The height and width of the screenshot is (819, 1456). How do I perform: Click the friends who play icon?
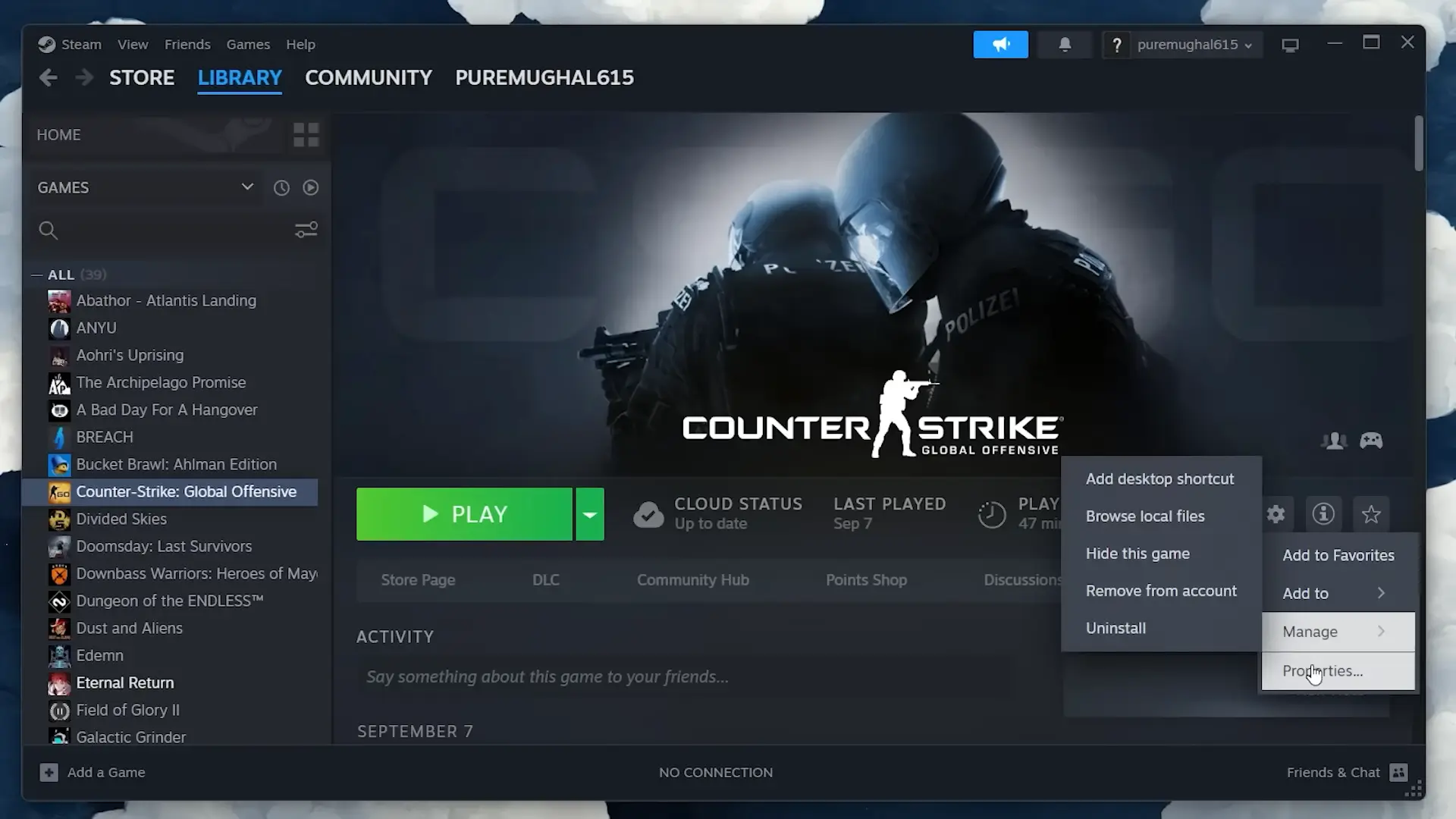[1334, 441]
